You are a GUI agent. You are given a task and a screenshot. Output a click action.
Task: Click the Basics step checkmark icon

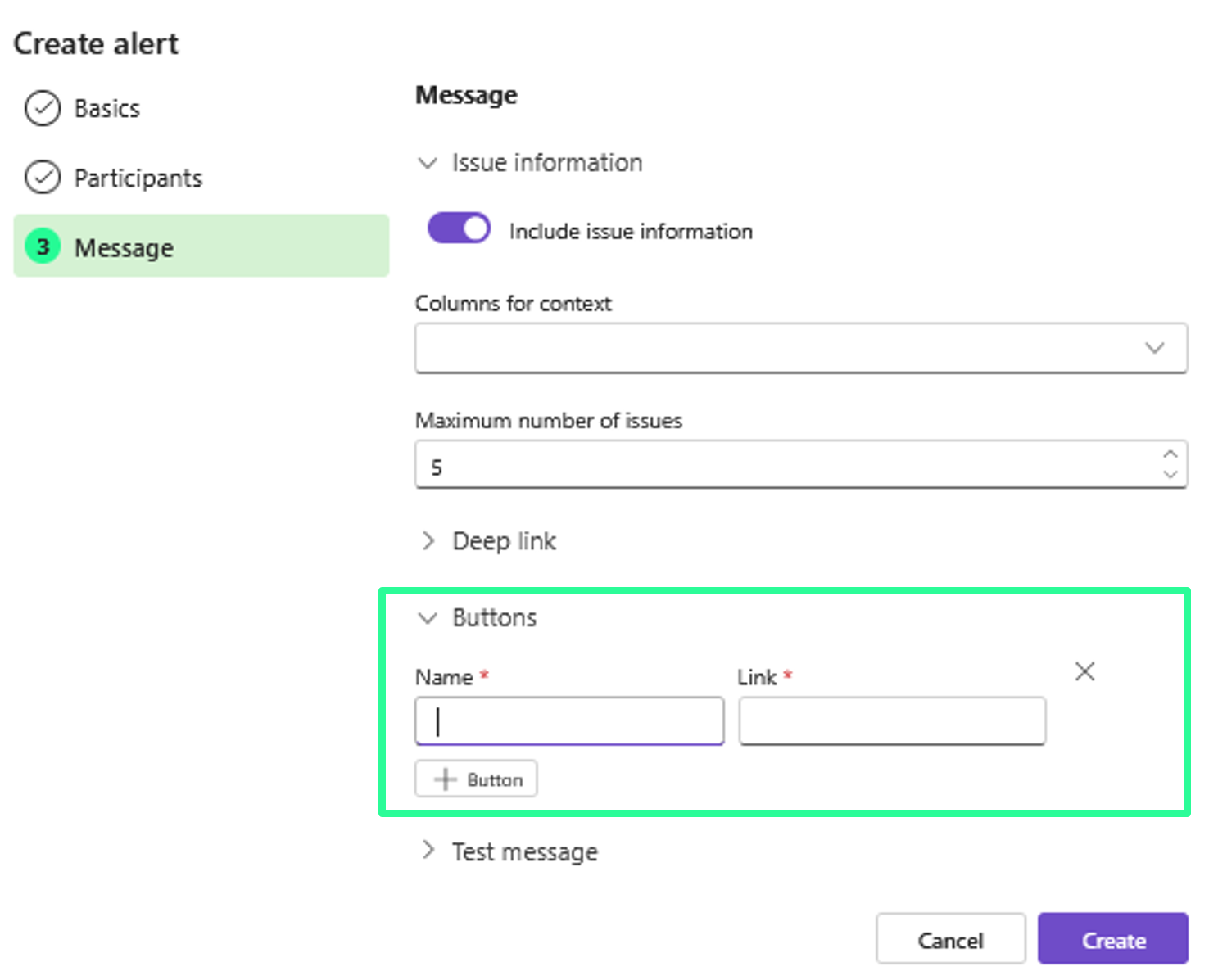(x=43, y=108)
